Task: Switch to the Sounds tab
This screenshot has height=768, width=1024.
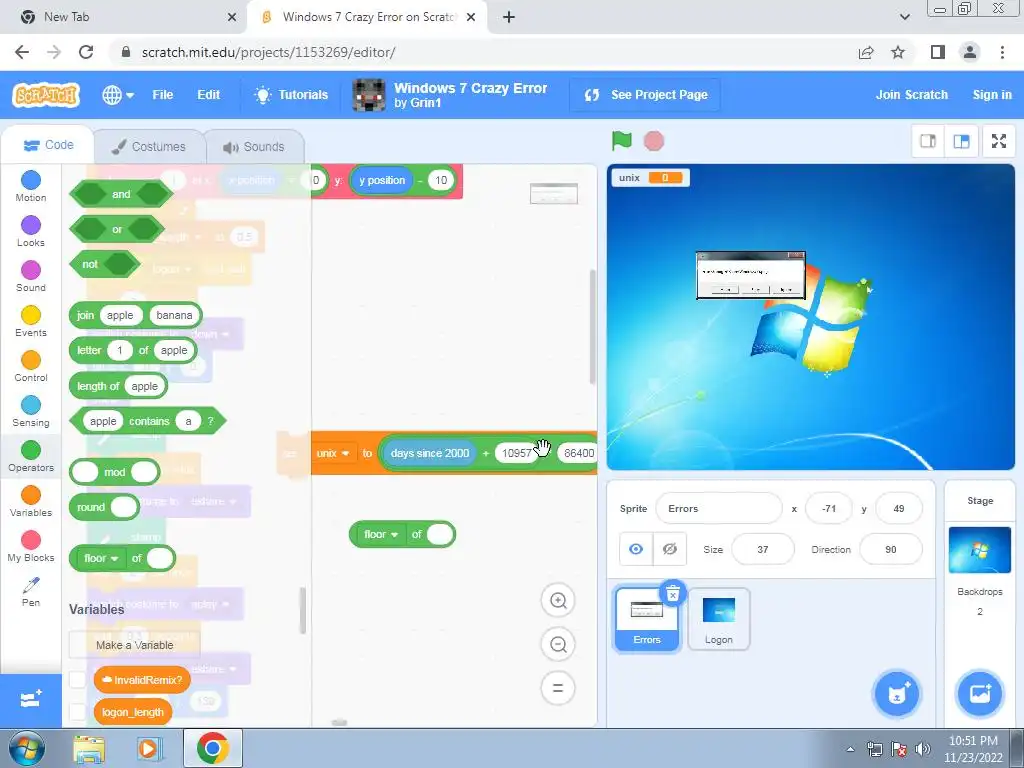Action: (x=254, y=146)
